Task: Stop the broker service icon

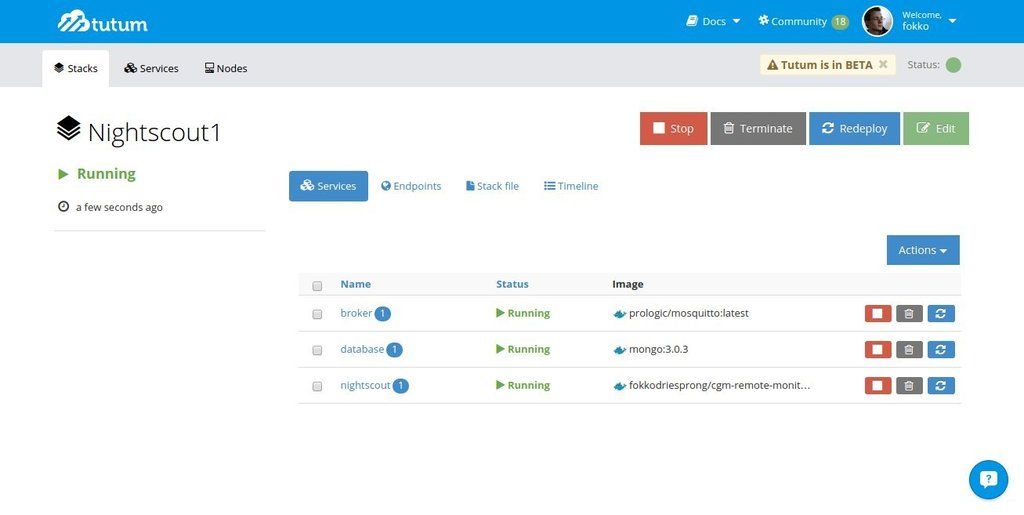Action: tap(878, 313)
